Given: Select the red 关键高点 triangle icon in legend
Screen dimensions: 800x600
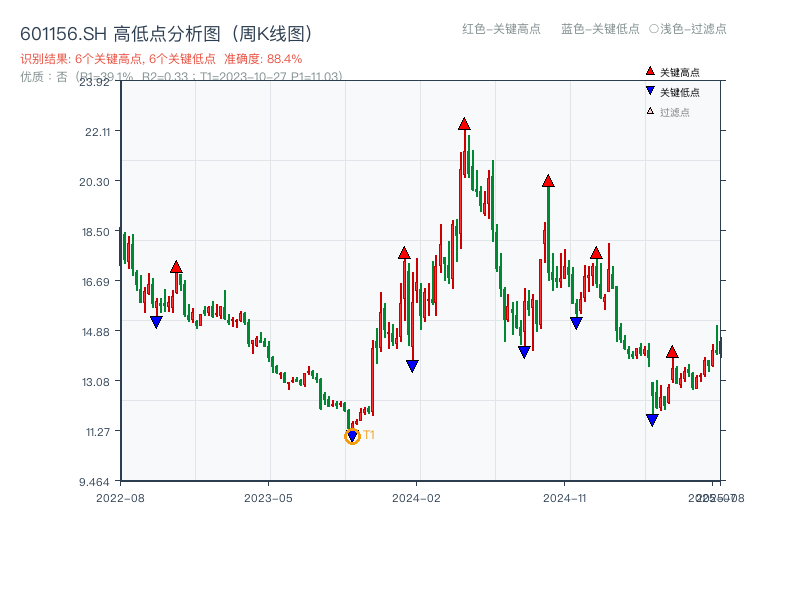Looking at the screenshot, I should (649, 71).
